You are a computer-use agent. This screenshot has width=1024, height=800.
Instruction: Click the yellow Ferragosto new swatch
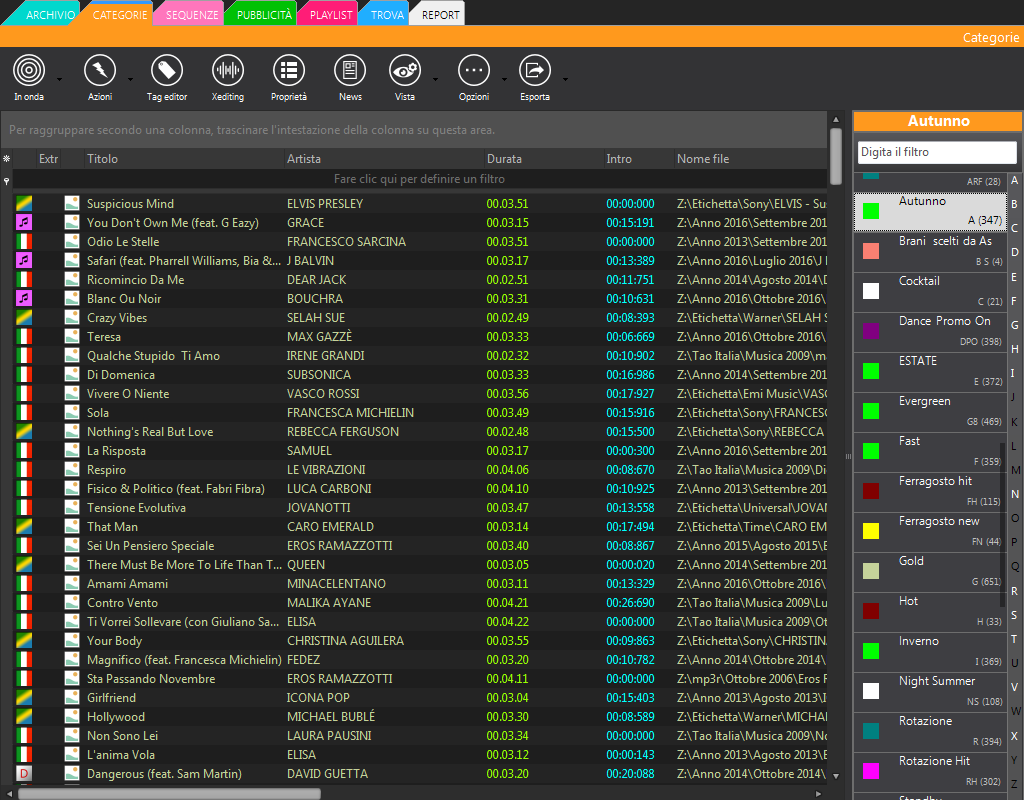pos(871,530)
